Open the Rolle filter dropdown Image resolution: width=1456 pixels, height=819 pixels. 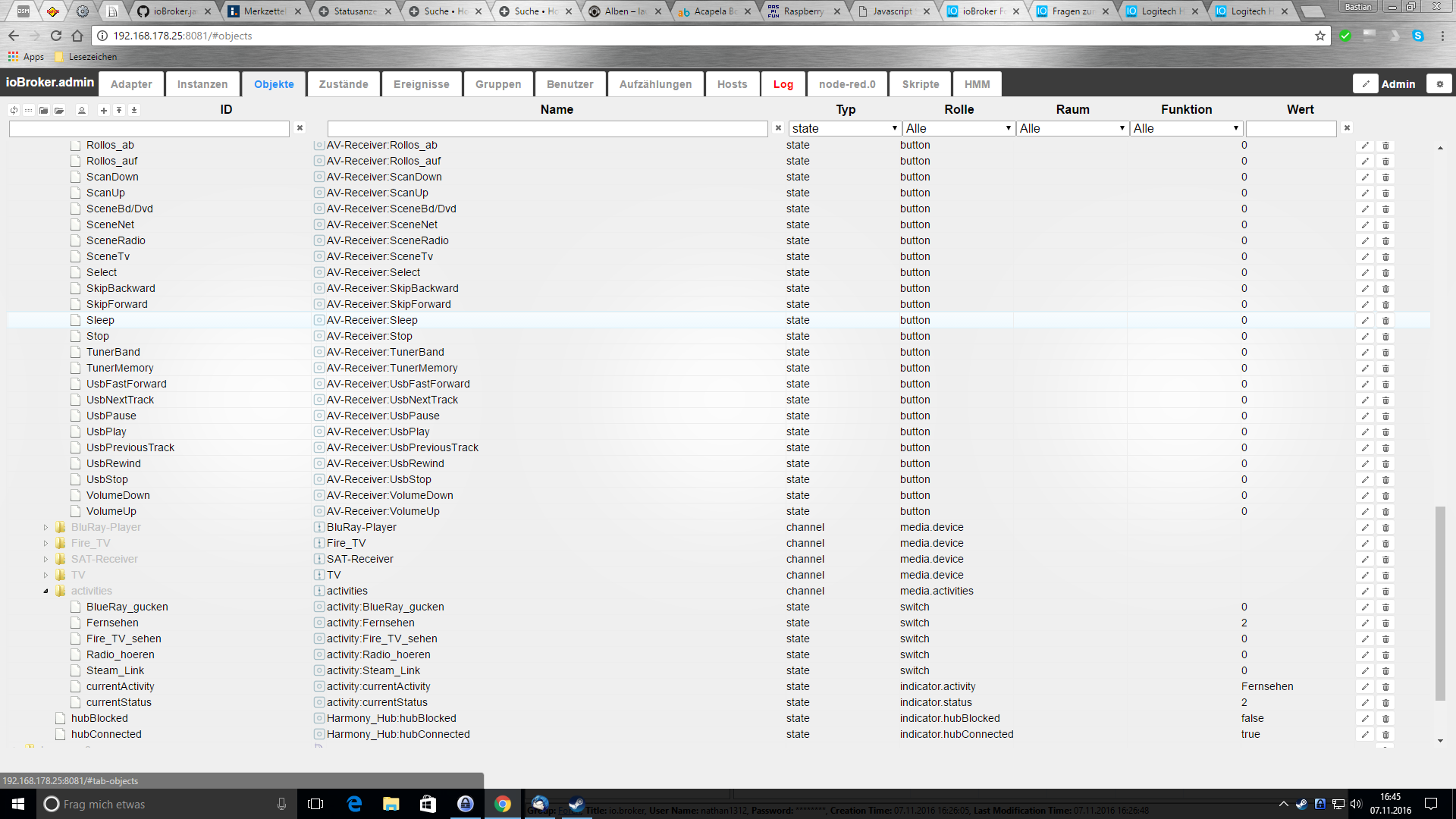[958, 128]
